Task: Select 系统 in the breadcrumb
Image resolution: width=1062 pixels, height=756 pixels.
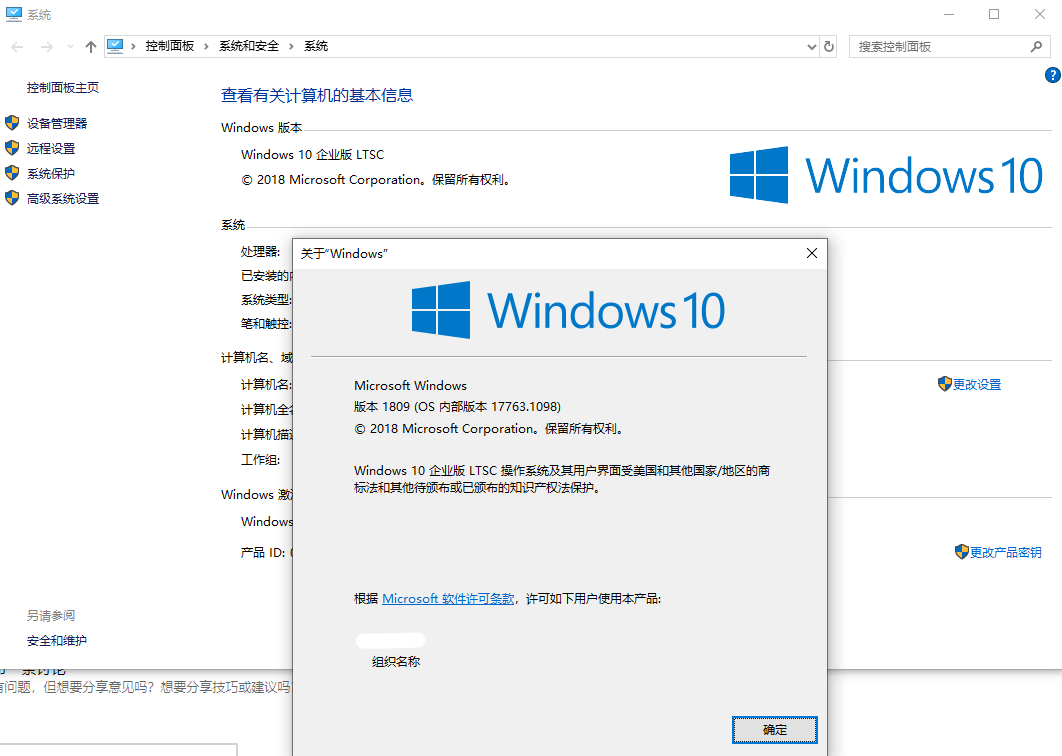Action: [x=316, y=46]
